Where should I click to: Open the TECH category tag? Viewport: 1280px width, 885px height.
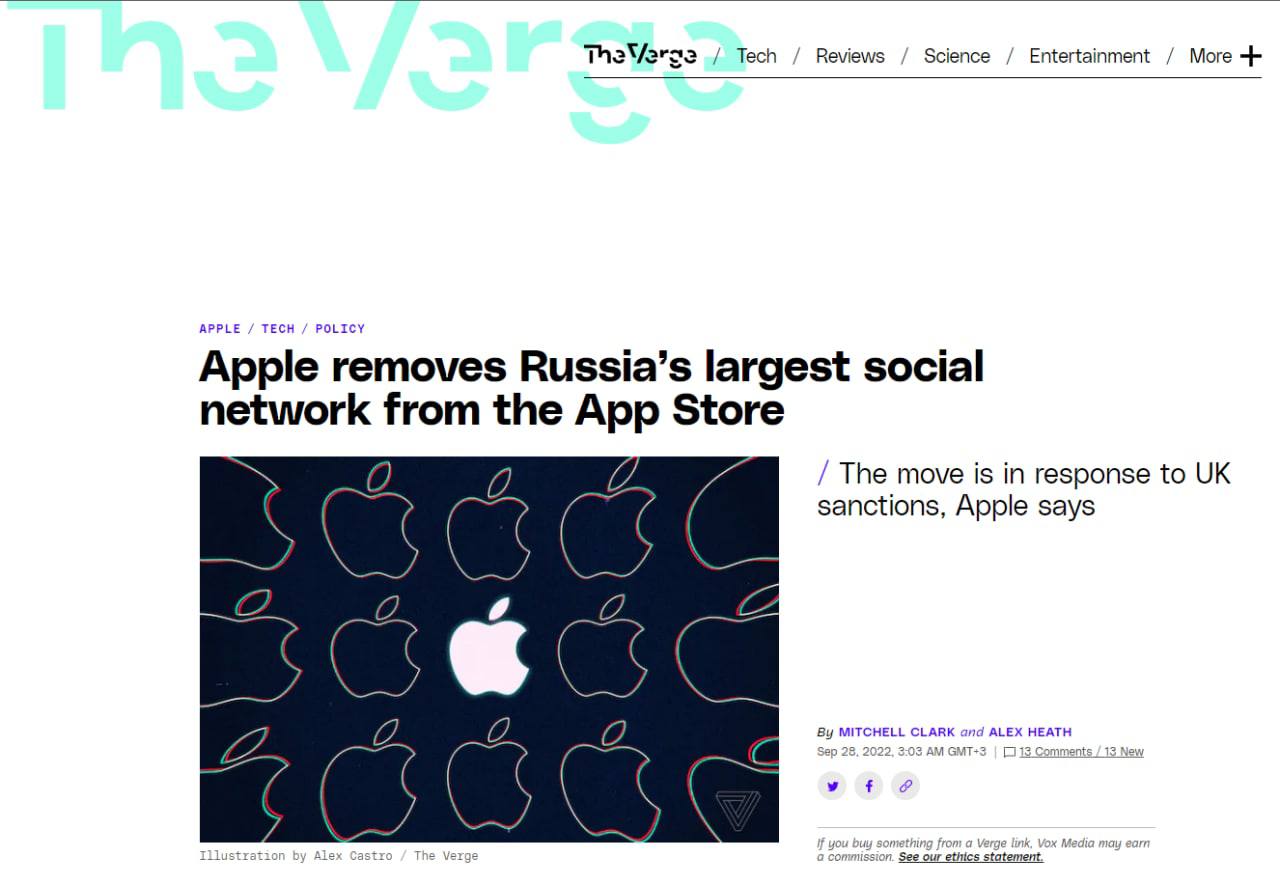(278, 329)
